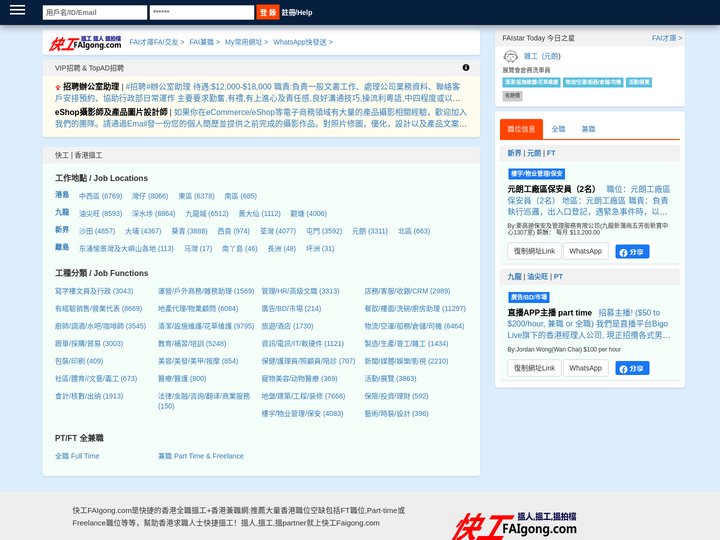Click WhatsApp button for 元朗工廠區保安員 job
The width and height of the screenshot is (720, 540).
coord(585,251)
